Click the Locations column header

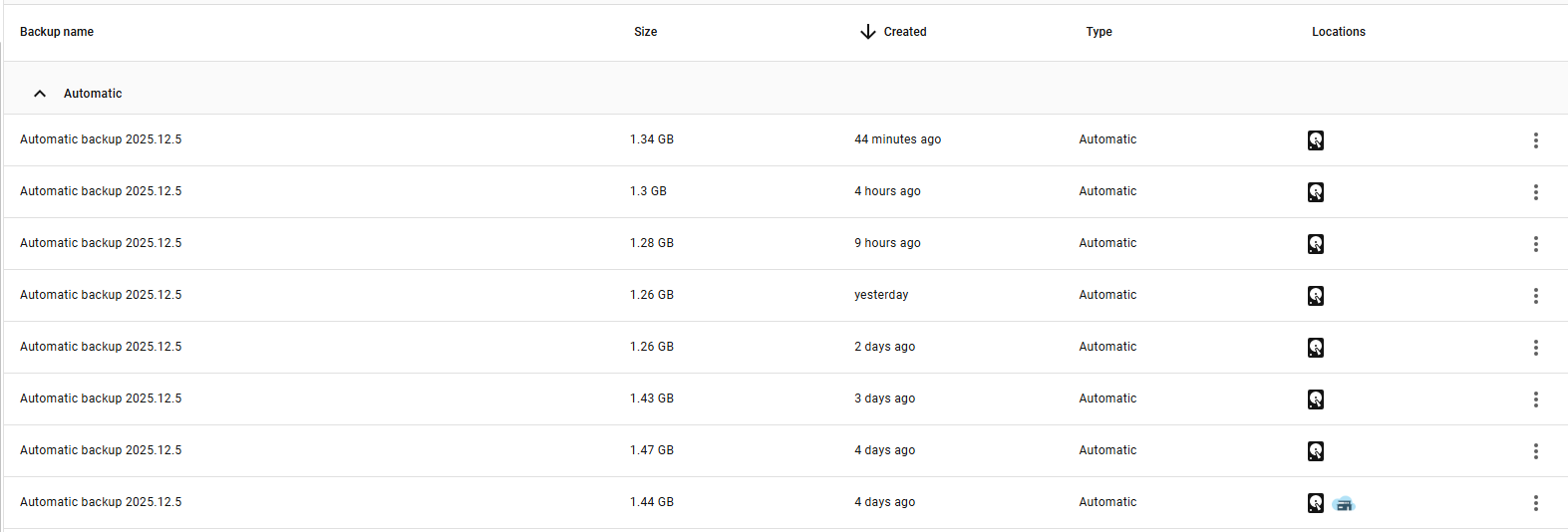point(1338,32)
